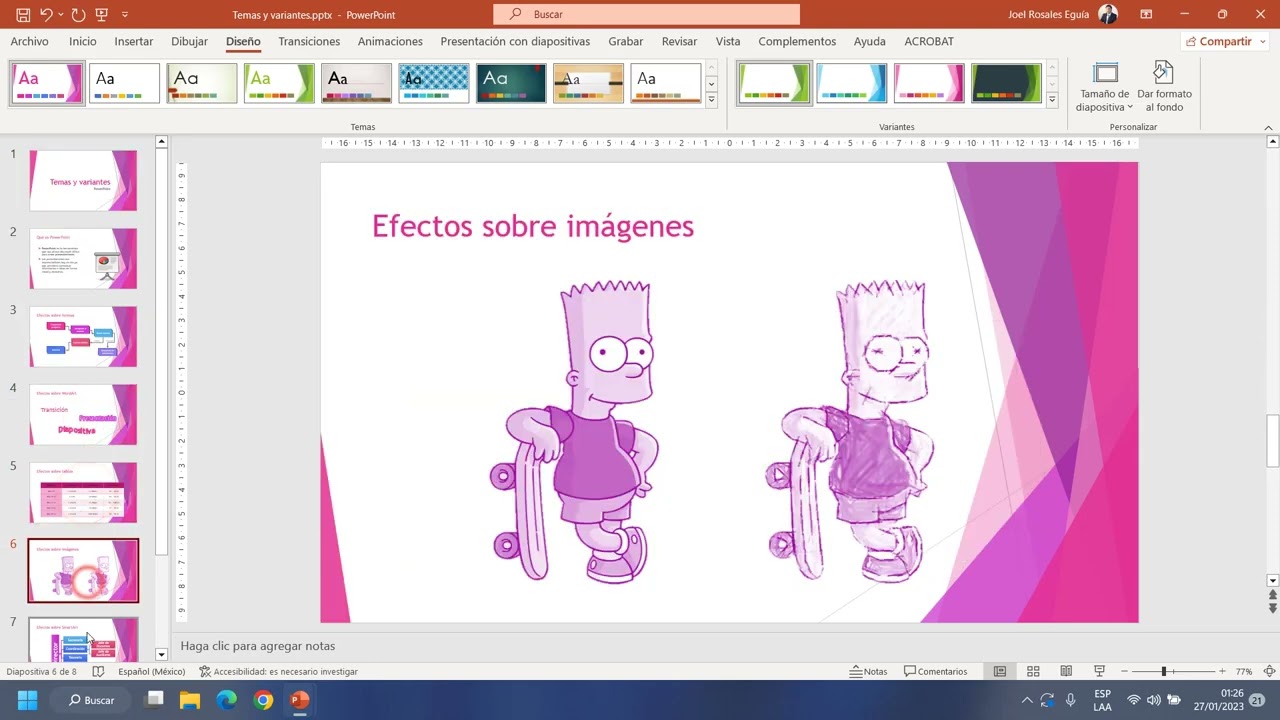The width and height of the screenshot is (1280, 720).
Task: Click Español (México) language indicator
Action: tap(151, 672)
